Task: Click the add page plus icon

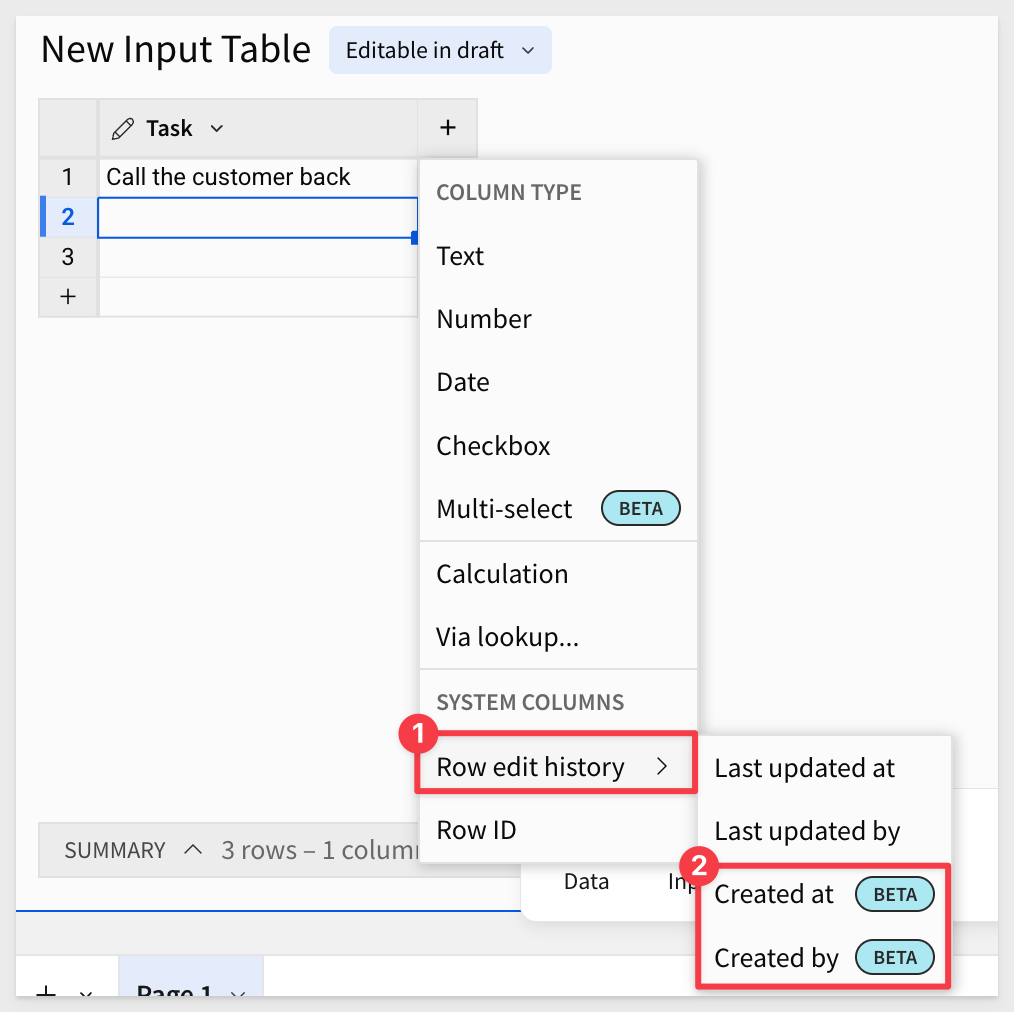Action: [x=46, y=992]
